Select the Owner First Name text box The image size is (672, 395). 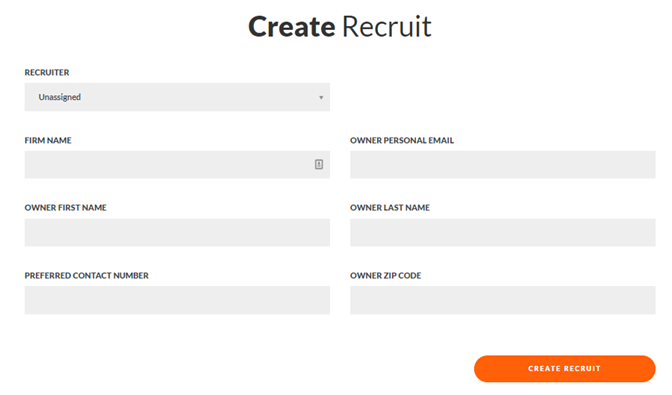pyautogui.click(x=177, y=232)
